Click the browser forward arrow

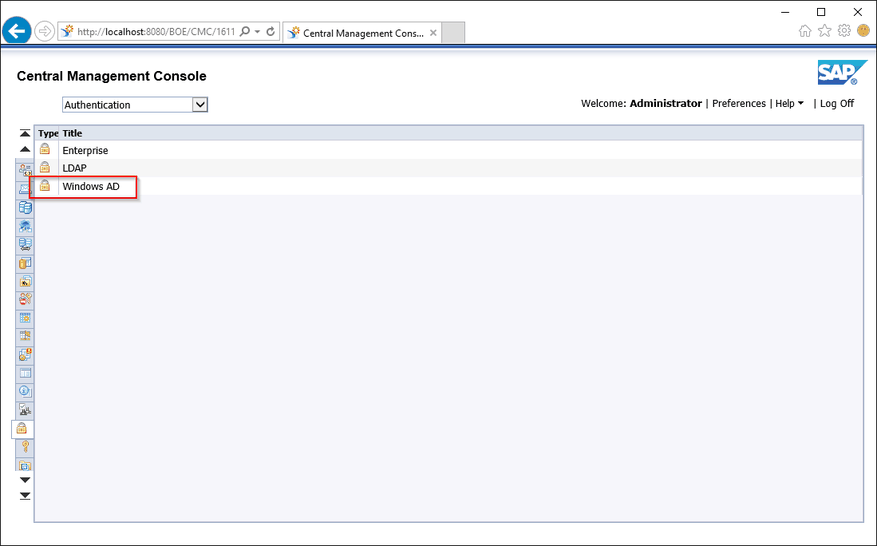(44, 31)
